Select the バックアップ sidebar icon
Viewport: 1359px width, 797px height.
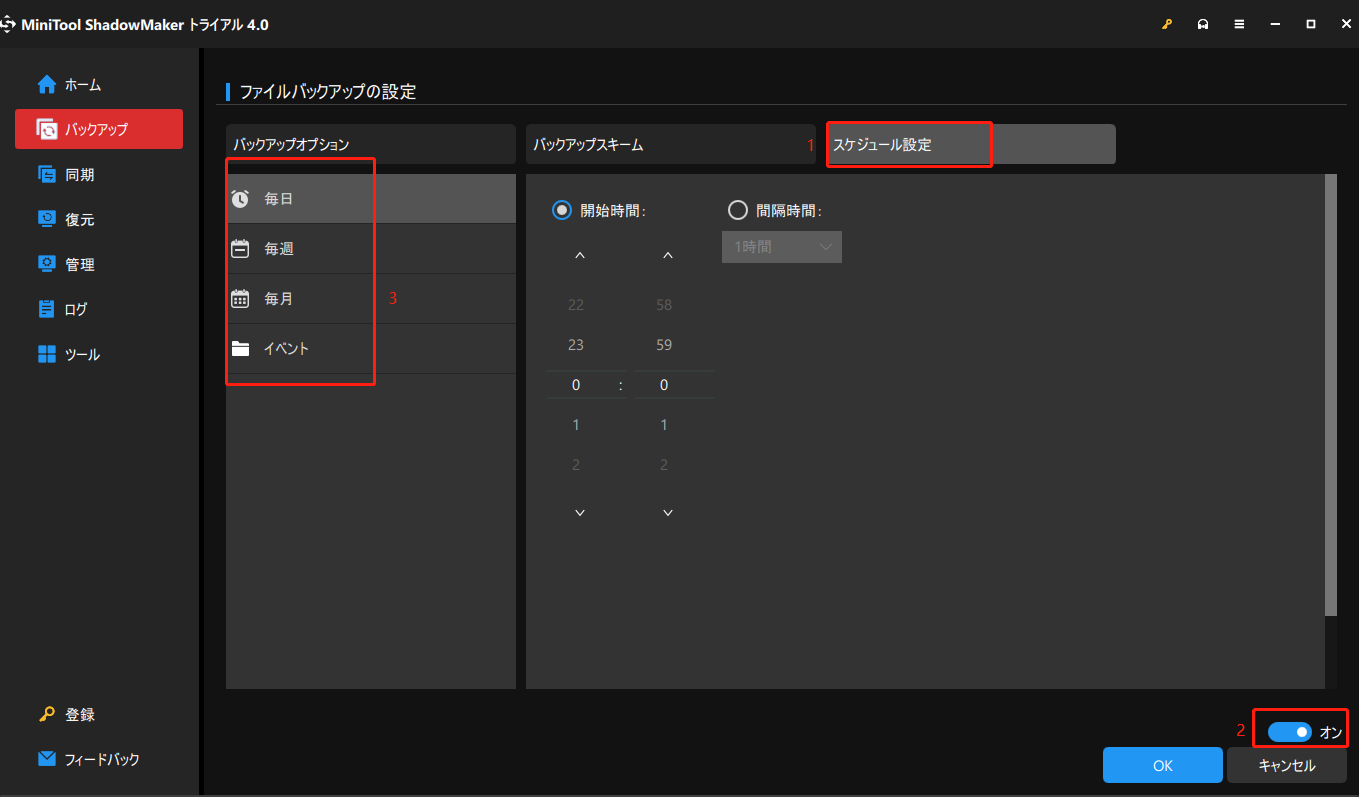coord(98,129)
